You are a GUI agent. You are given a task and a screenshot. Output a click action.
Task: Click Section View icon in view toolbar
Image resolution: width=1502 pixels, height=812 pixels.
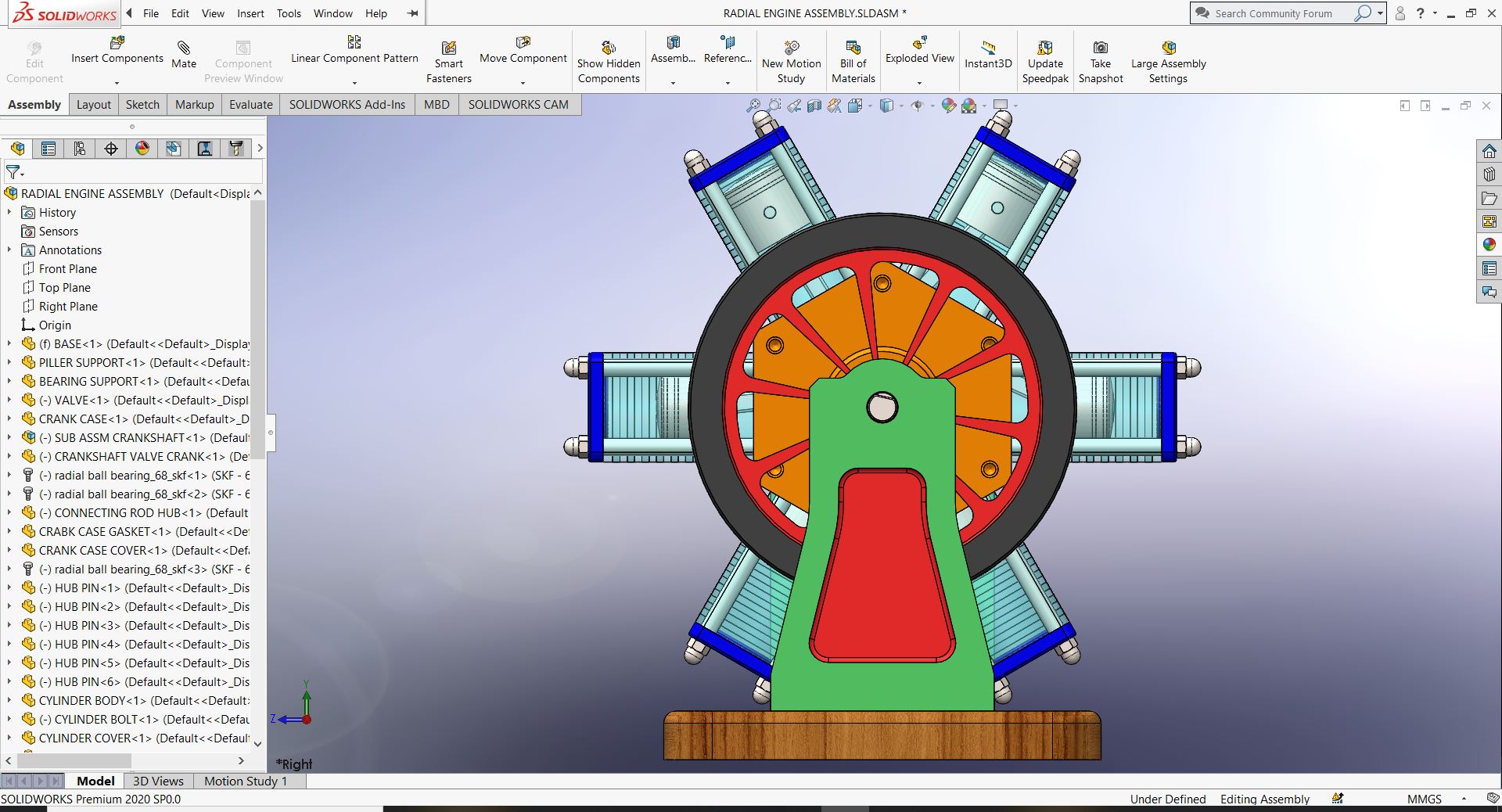point(814,106)
